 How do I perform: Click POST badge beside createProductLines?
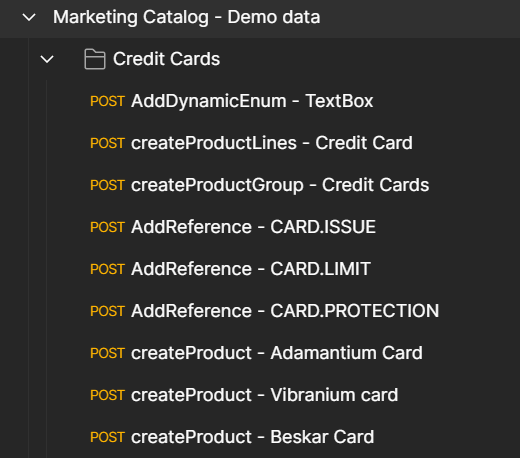click(x=107, y=143)
